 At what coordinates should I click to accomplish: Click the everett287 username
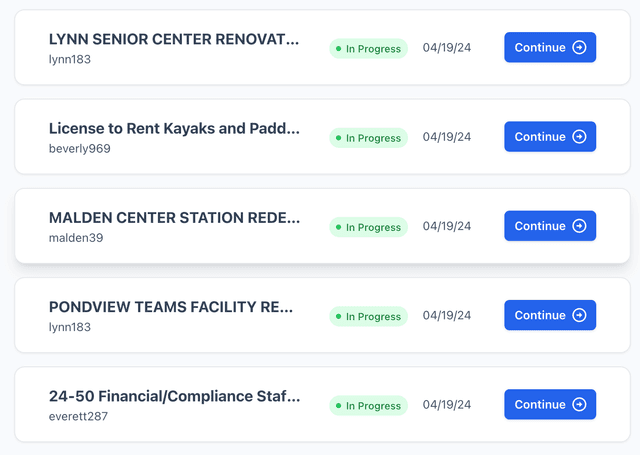pyautogui.click(x=78, y=416)
